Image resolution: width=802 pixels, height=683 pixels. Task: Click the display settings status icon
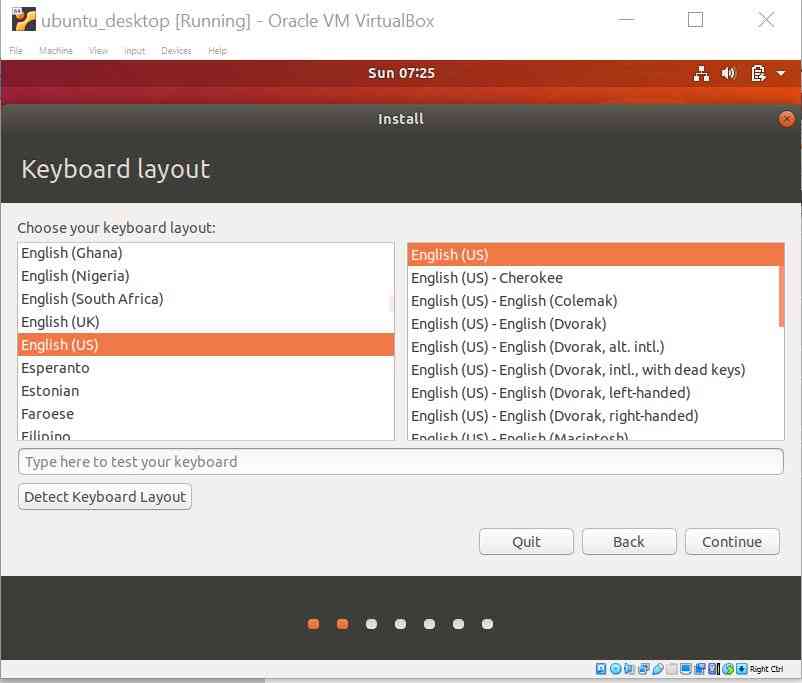[x=686, y=669]
